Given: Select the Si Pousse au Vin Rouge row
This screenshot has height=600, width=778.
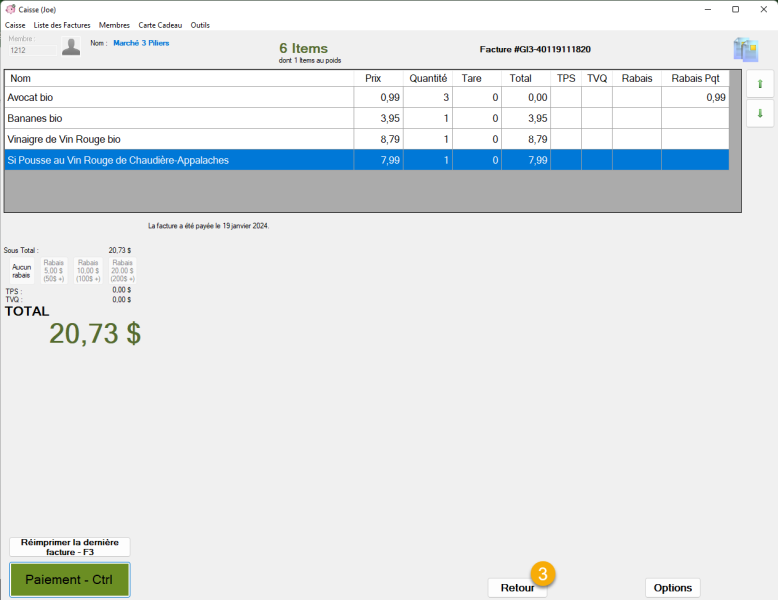Looking at the screenshot, I should tap(367, 160).
